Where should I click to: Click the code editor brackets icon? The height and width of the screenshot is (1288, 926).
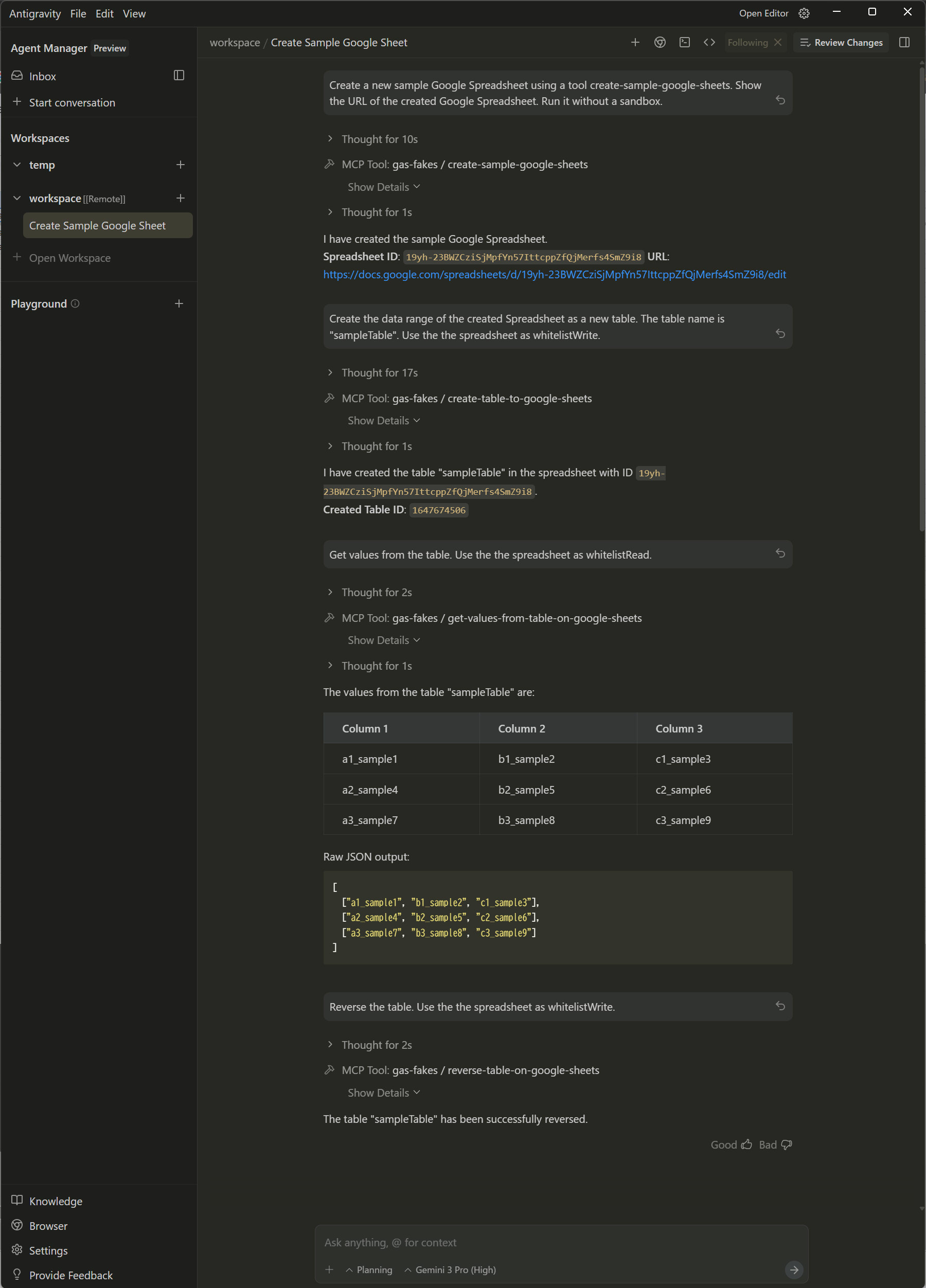[x=709, y=43]
